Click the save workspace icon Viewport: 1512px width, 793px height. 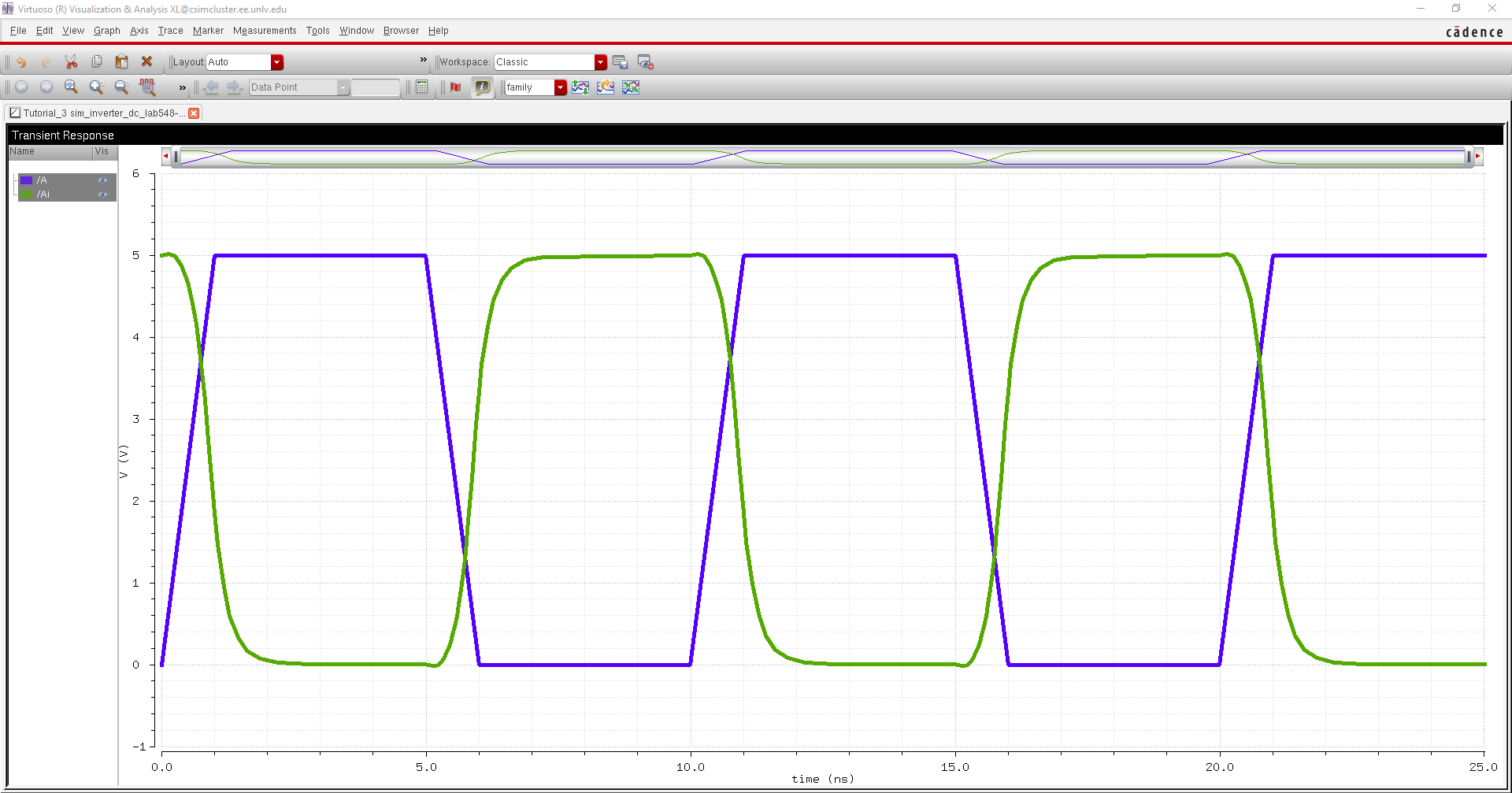620,62
